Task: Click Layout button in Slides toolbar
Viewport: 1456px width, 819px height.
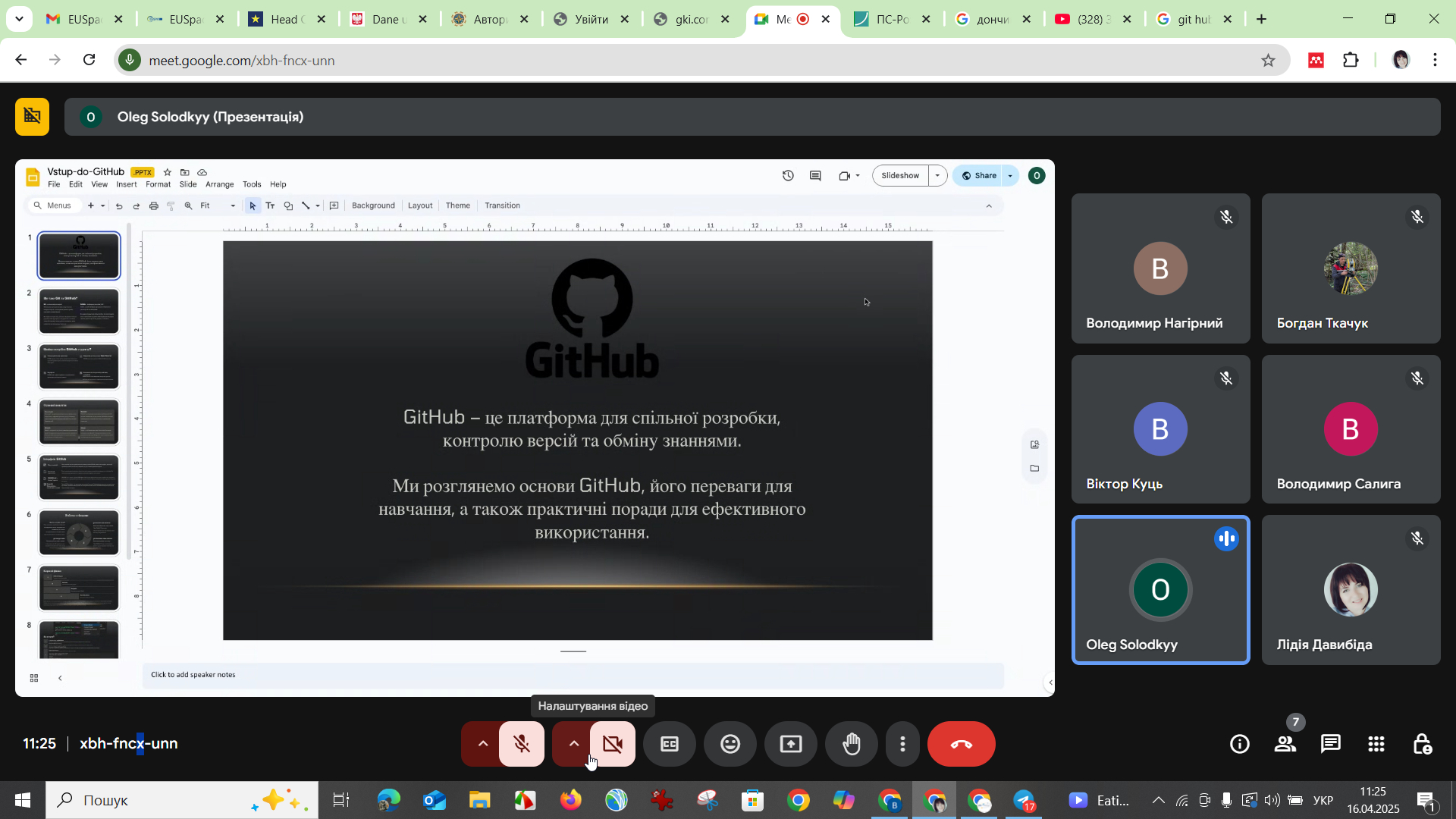Action: coord(420,206)
